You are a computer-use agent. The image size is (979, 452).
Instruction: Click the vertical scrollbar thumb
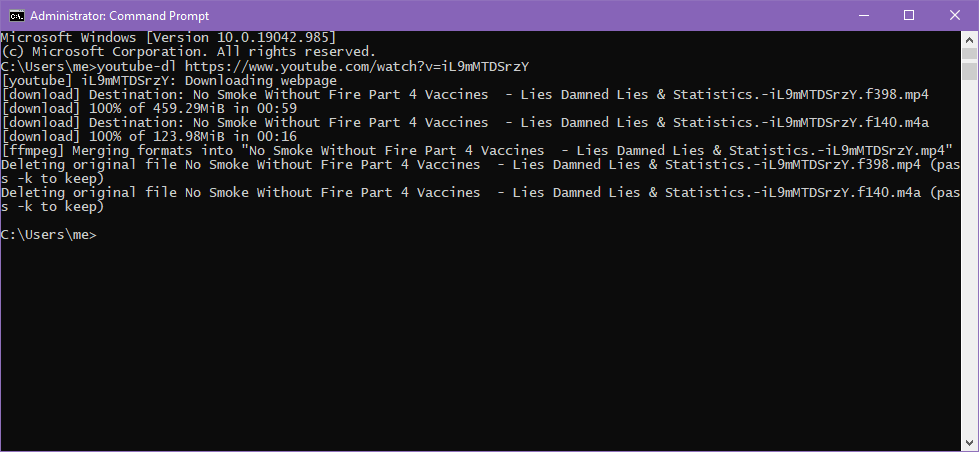969,62
